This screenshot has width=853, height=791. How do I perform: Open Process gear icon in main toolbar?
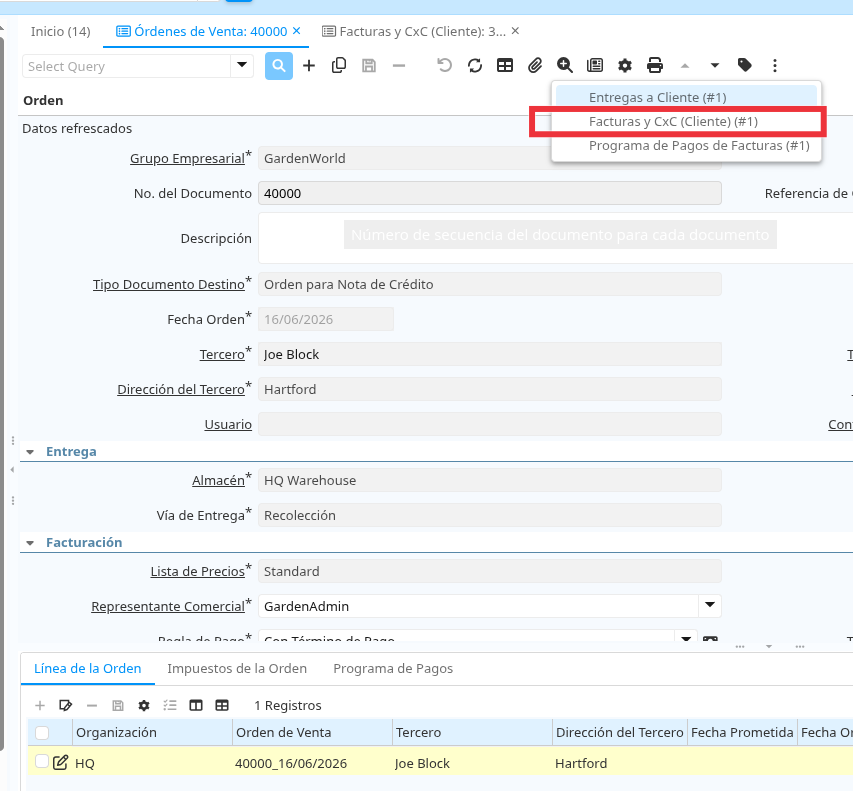pyautogui.click(x=625, y=66)
